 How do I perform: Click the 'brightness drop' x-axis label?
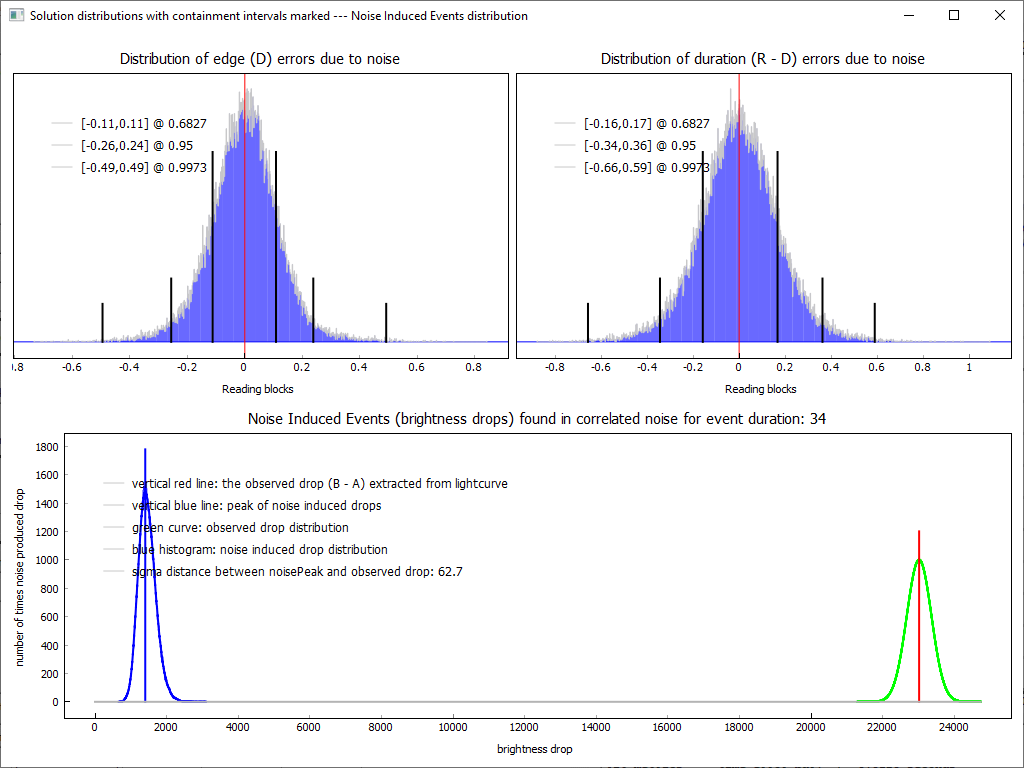(534, 748)
